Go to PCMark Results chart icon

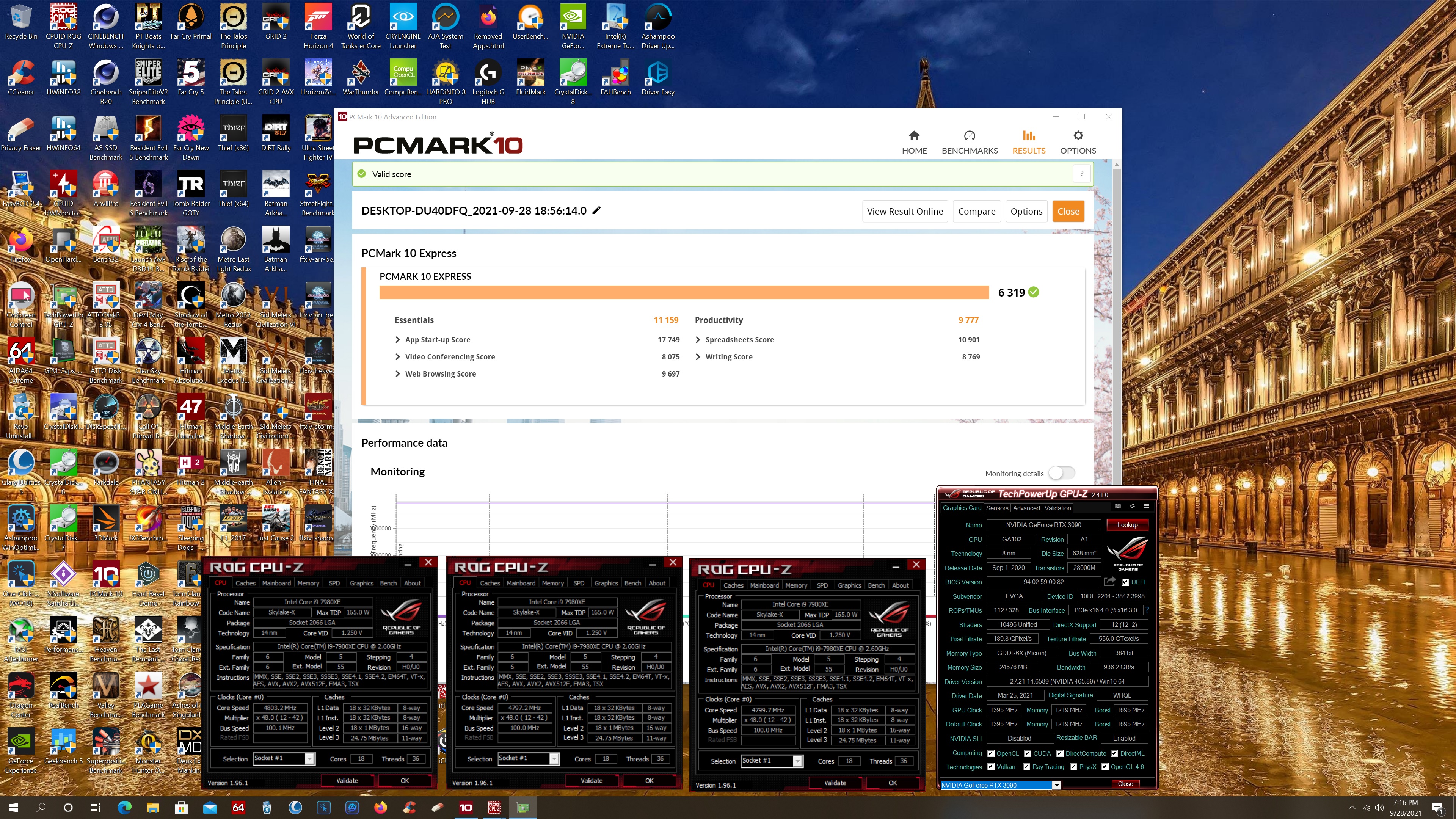tap(1029, 136)
